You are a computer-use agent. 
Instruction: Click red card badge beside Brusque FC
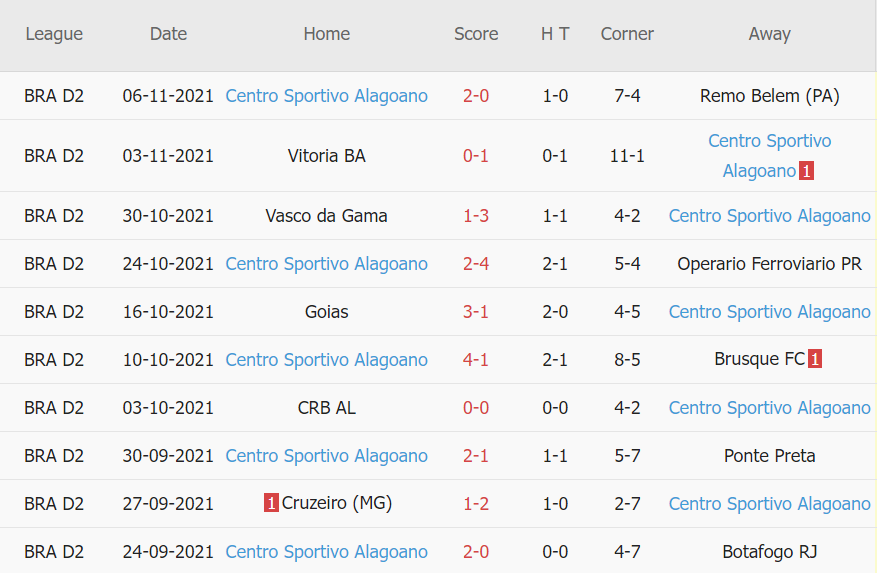815,360
